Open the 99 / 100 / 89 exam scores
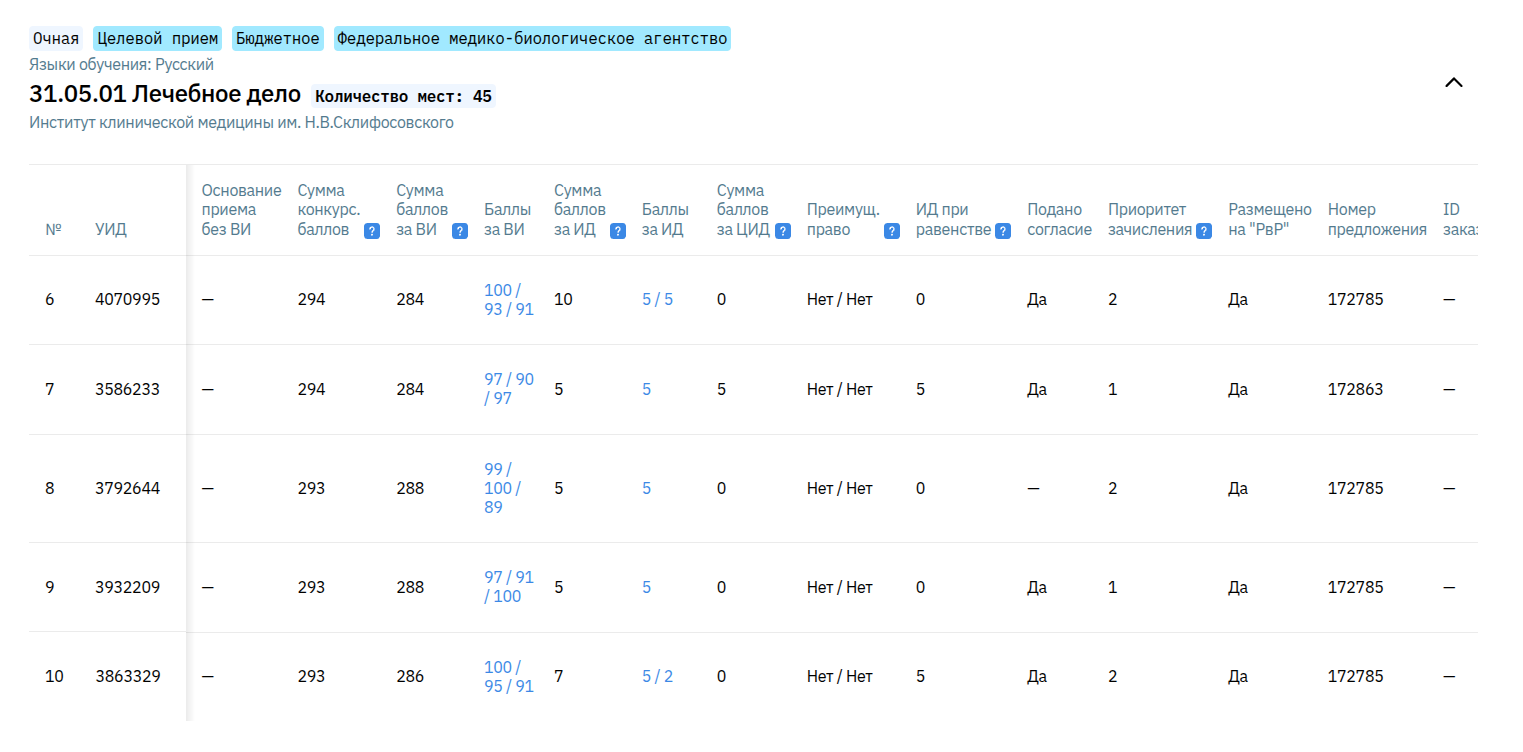This screenshot has width=1523, height=752. [502, 488]
